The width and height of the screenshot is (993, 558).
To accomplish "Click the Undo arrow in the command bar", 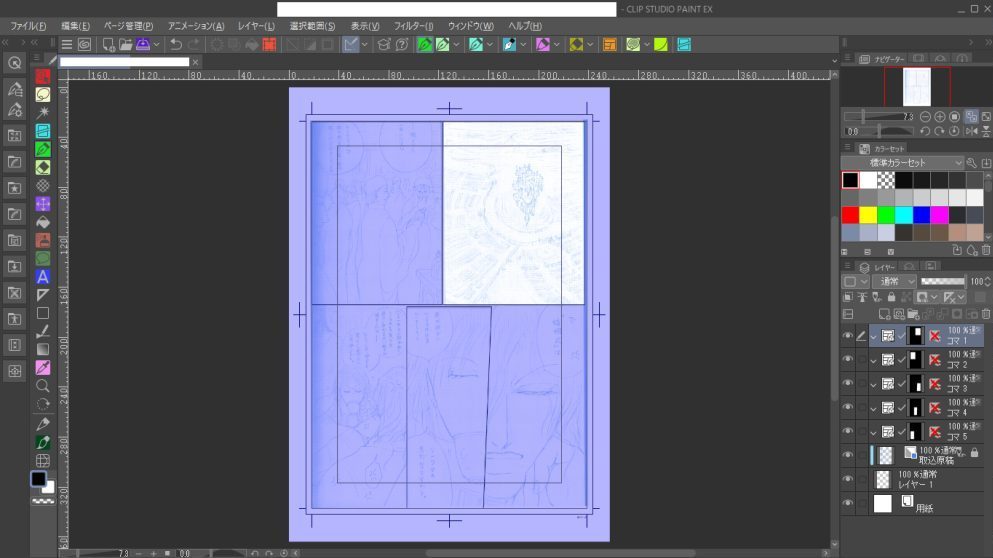I will [176, 44].
